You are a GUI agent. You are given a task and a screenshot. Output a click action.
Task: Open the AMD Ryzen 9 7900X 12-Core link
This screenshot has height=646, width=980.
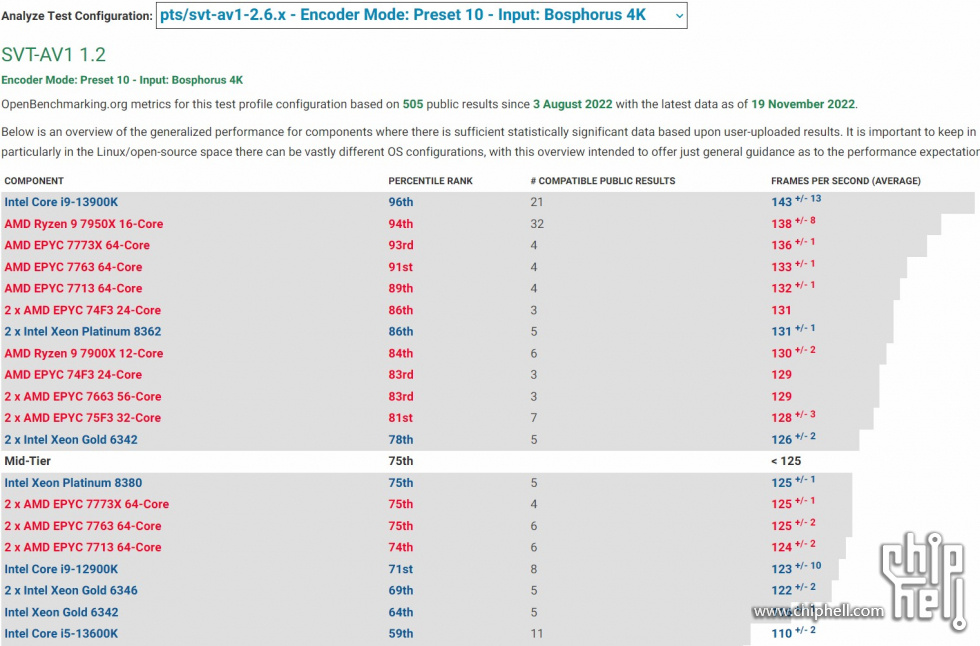point(84,353)
